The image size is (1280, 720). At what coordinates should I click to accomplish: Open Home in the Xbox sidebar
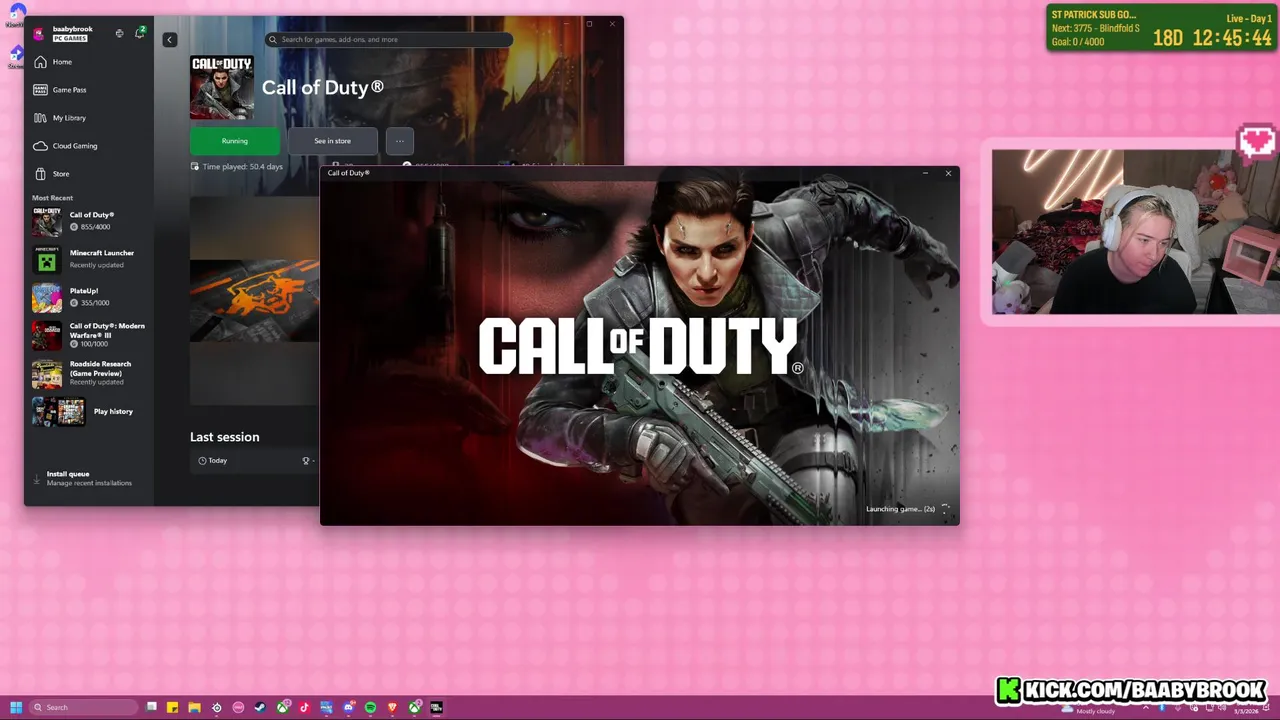[x=90, y=62]
